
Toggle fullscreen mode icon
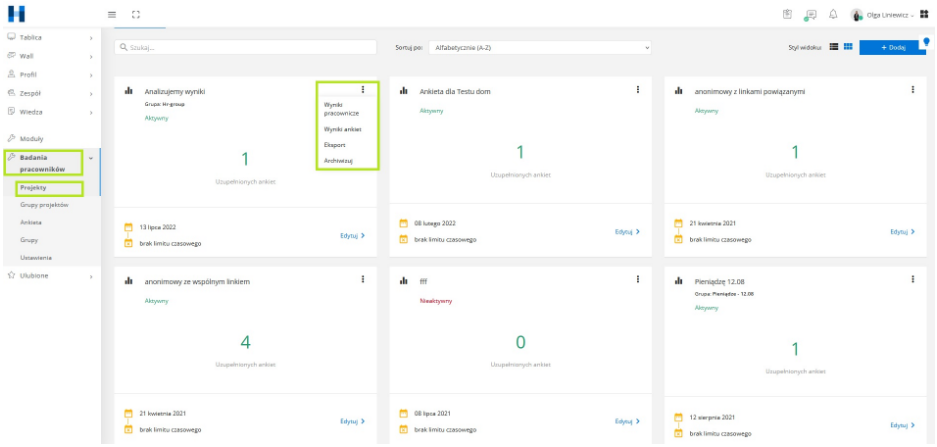point(135,14)
